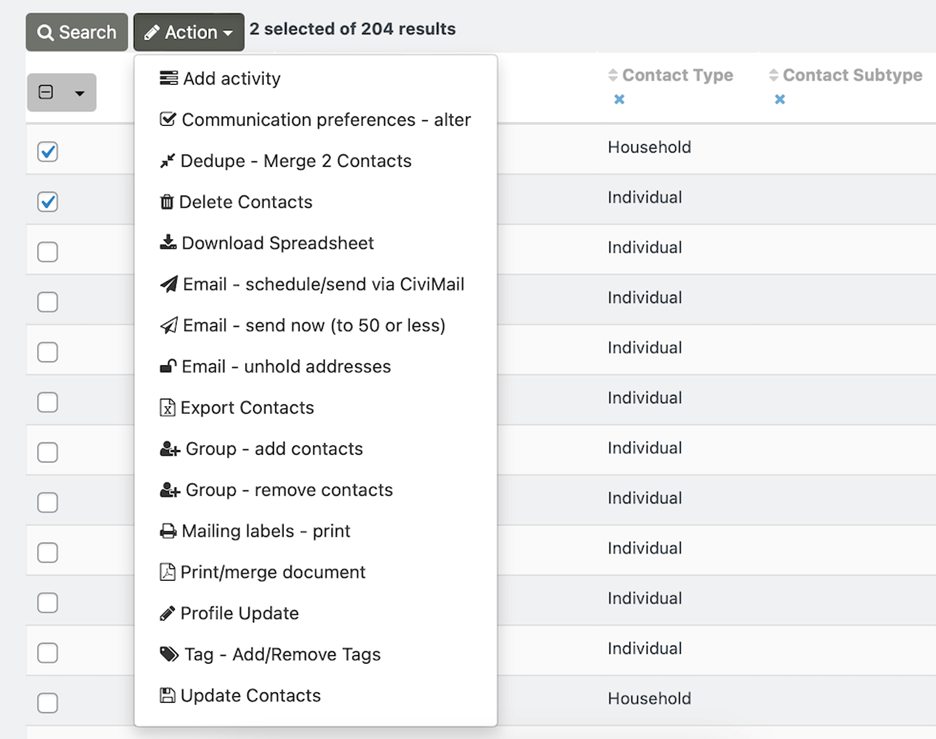Remove the Contact Subtype column with x
The width and height of the screenshot is (936, 739).
pyautogui.click(x=779, y=99)
